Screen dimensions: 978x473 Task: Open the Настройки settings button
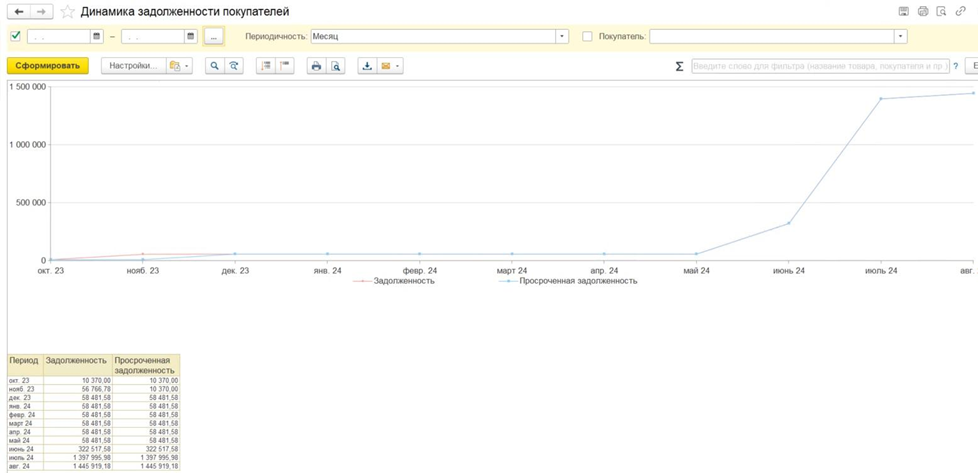[x=132, y=66]
